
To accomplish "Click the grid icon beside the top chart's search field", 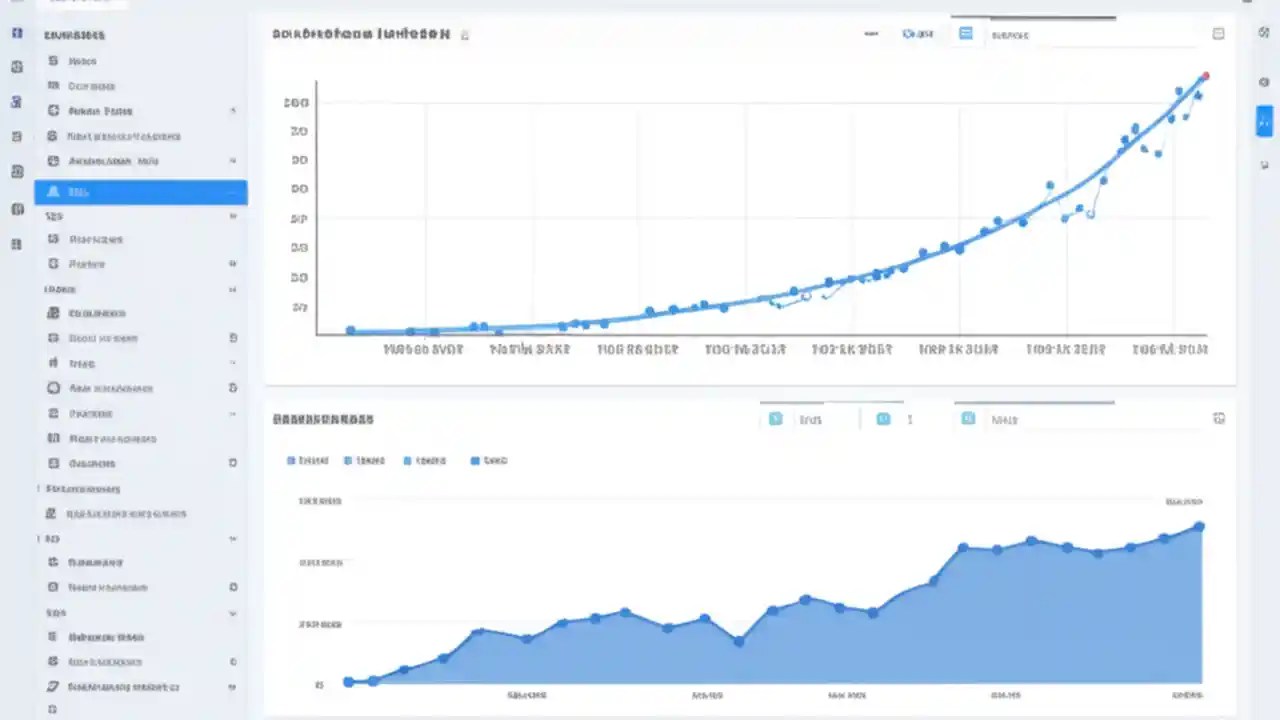I will (x=966, y=33).
